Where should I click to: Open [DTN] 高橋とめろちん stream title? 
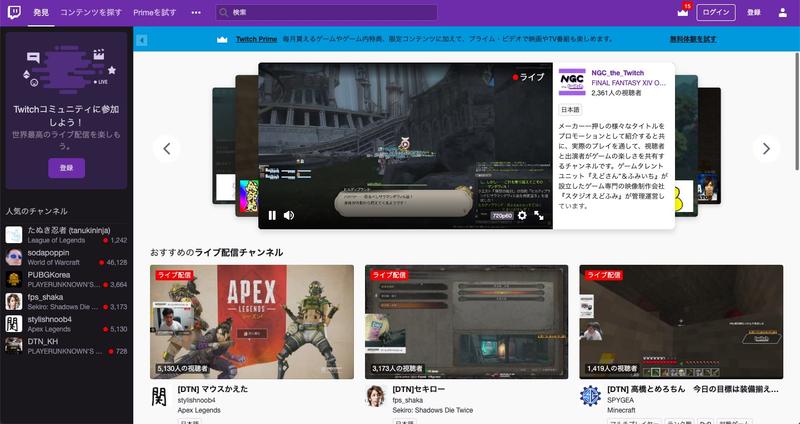tap(693, 389)
